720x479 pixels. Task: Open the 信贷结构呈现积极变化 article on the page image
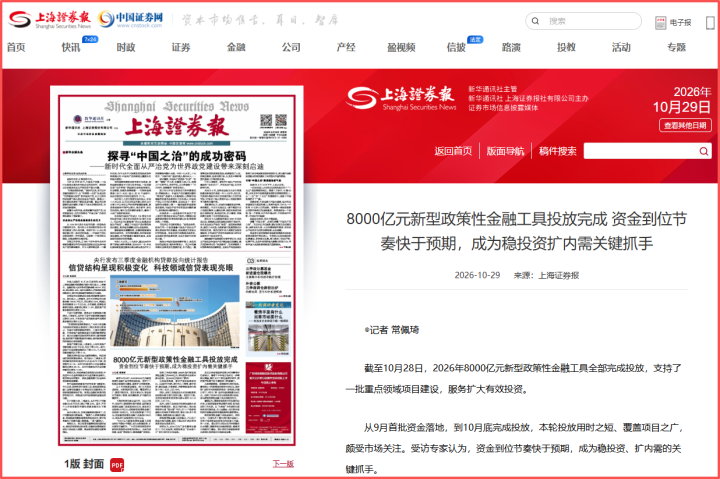151,268
